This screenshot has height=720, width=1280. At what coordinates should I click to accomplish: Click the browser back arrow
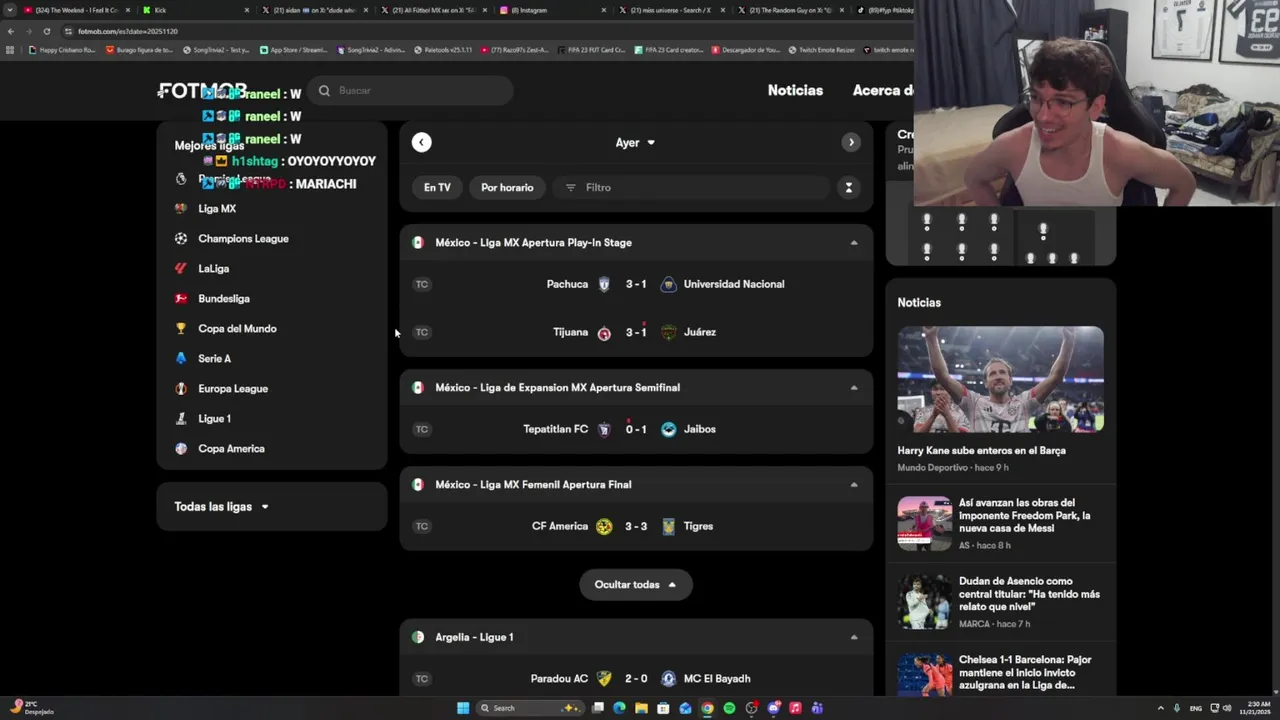[10, 31]
